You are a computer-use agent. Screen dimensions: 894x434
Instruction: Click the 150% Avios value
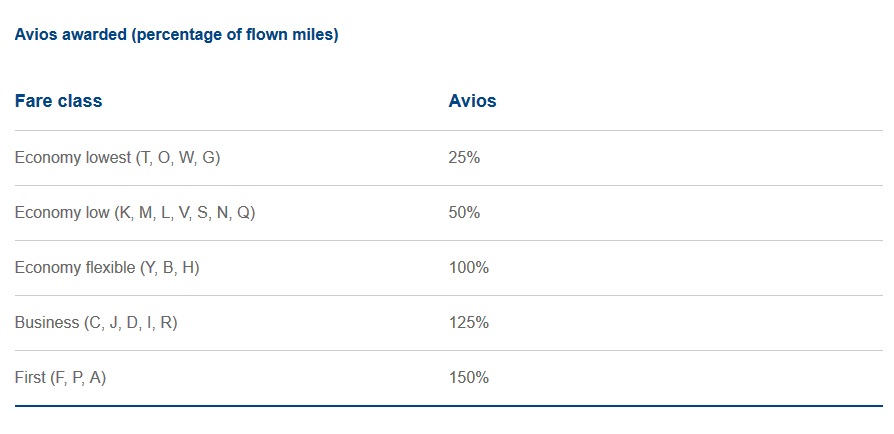(468, 378)
